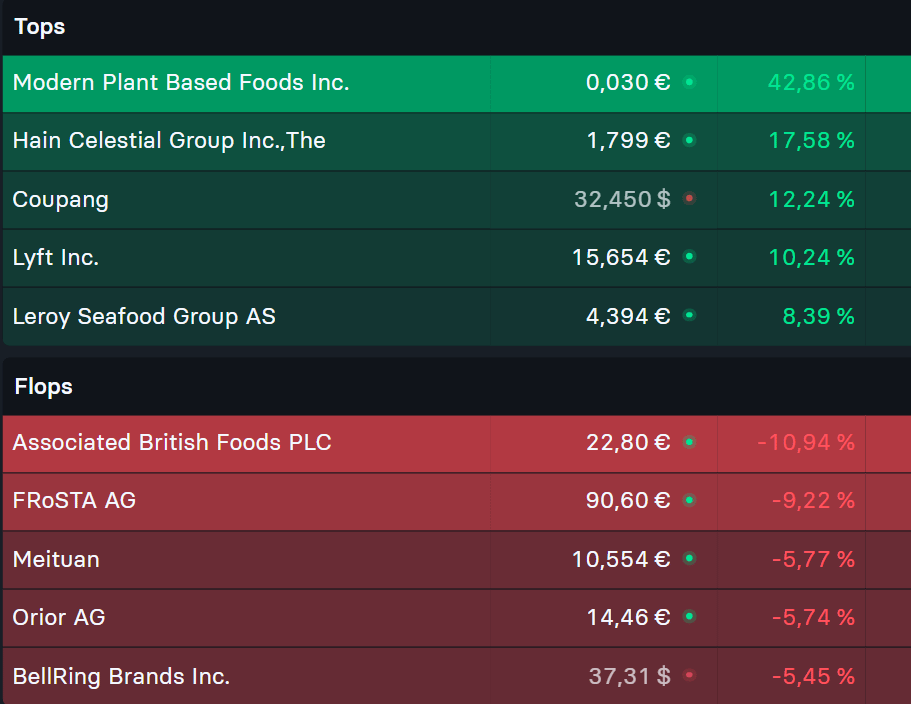The height and width of the screenshot is (704, 911).
Task: Open Lyft Inc. stock page
Action: (56, 257)
